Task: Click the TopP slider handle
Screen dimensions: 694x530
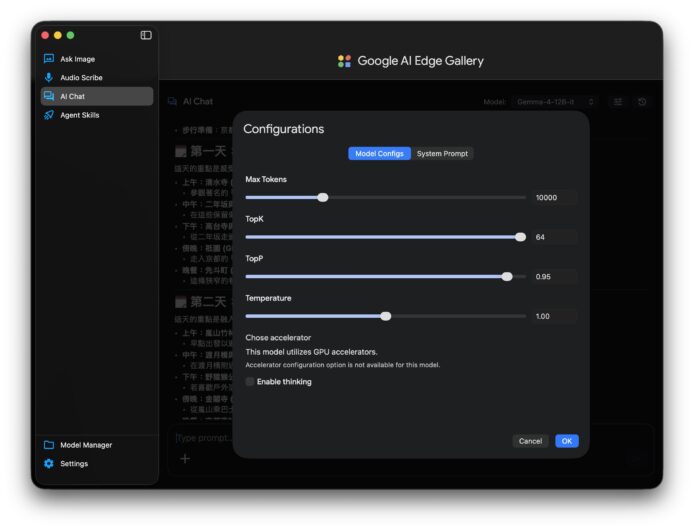Action: point(507,276)
